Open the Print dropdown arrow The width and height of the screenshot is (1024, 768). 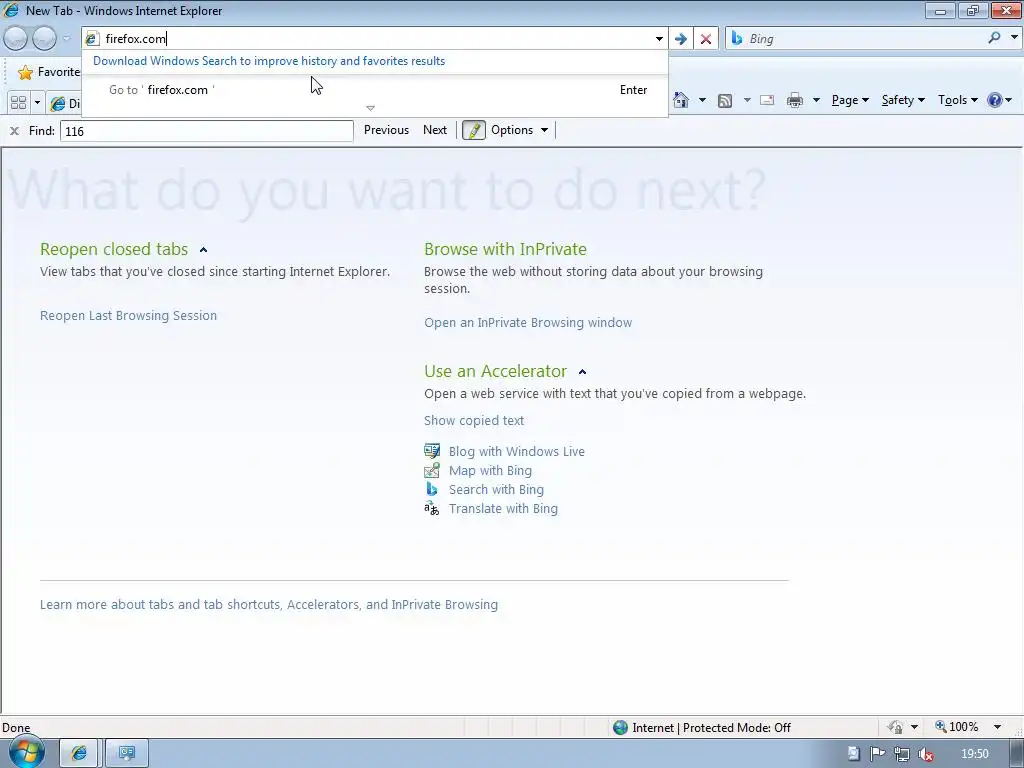816,100
